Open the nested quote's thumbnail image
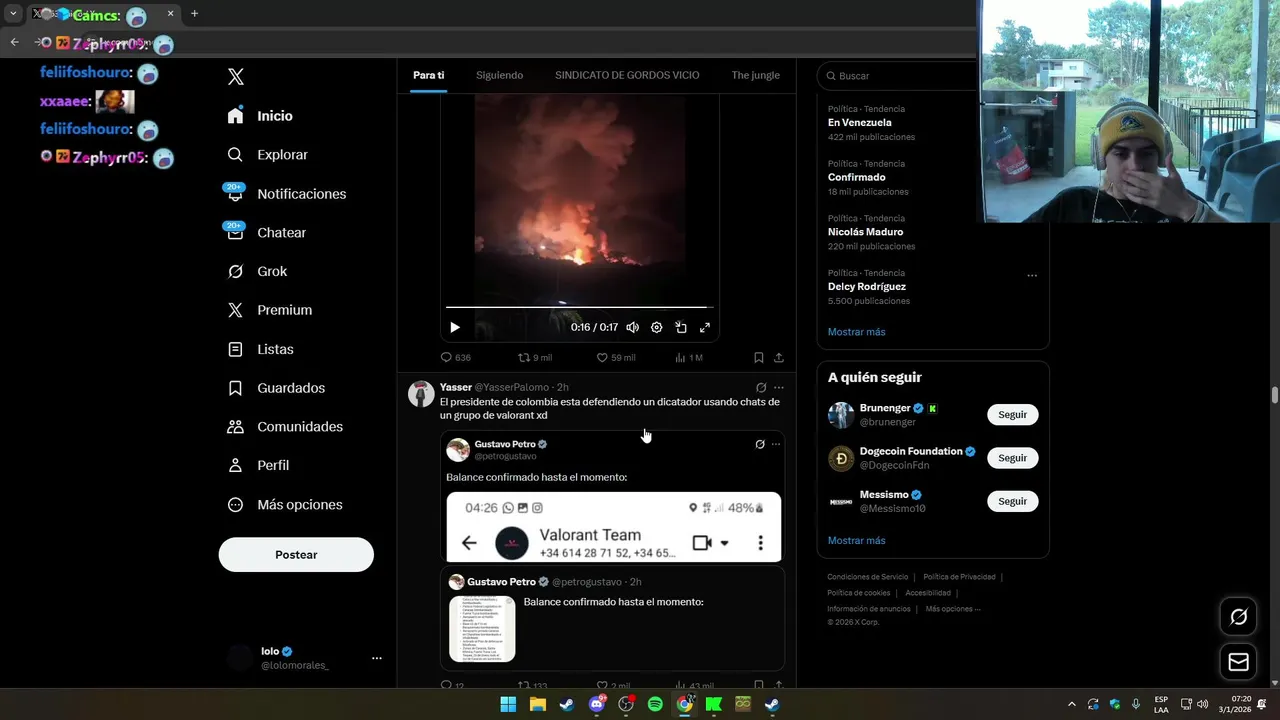Screen dimensions: 1280x720 click(482, 629)
